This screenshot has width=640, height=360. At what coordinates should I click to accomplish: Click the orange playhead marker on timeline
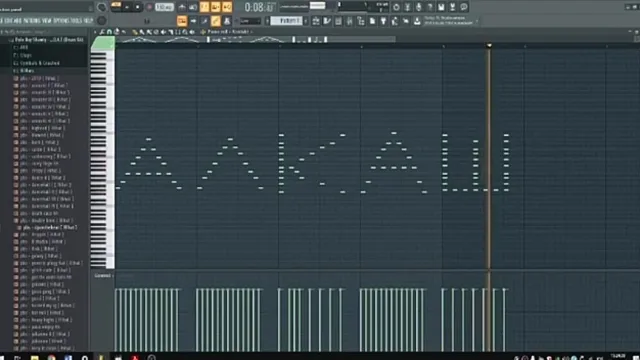[x=489, y=45]
